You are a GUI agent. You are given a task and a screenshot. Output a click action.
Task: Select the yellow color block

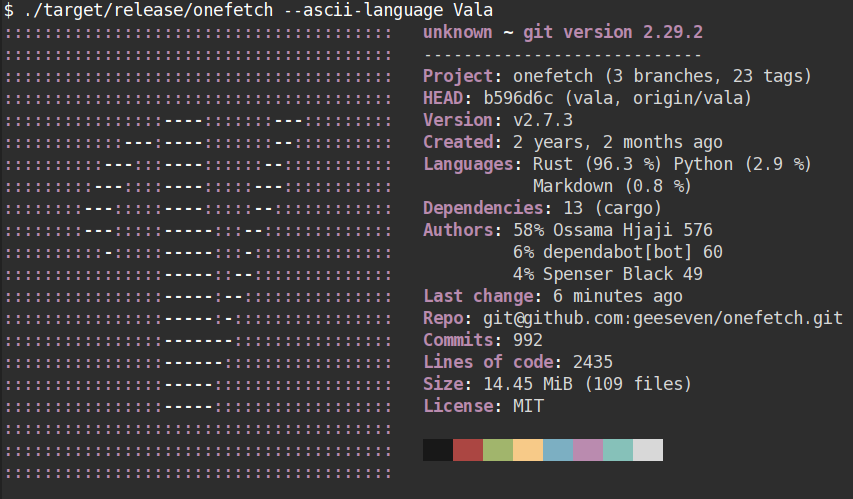tap(528, 450)
